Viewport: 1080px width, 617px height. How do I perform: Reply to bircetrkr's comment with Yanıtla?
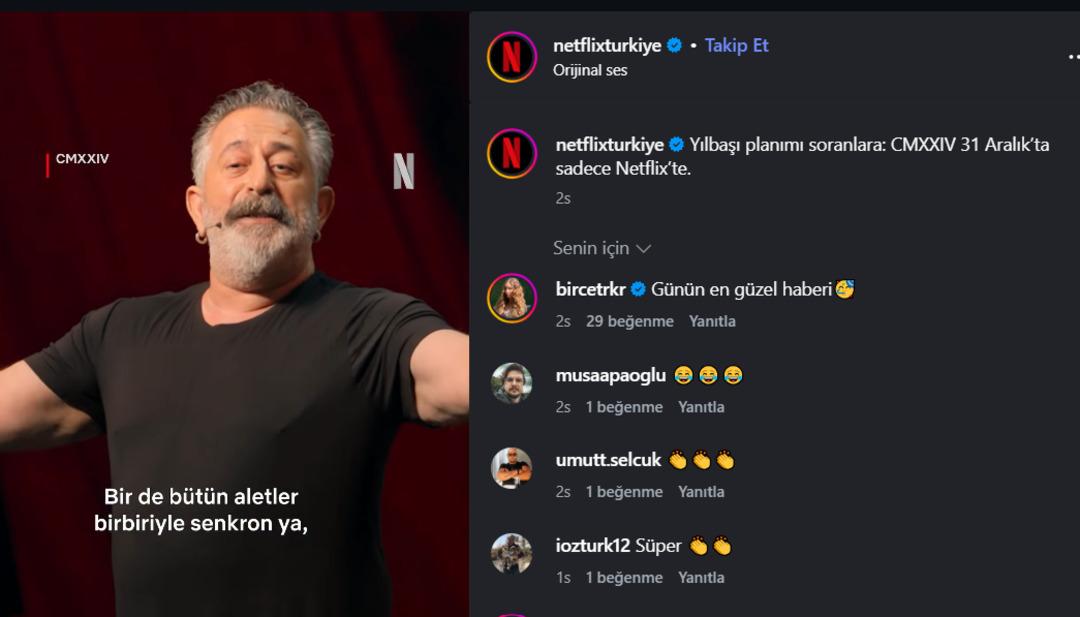713,320
